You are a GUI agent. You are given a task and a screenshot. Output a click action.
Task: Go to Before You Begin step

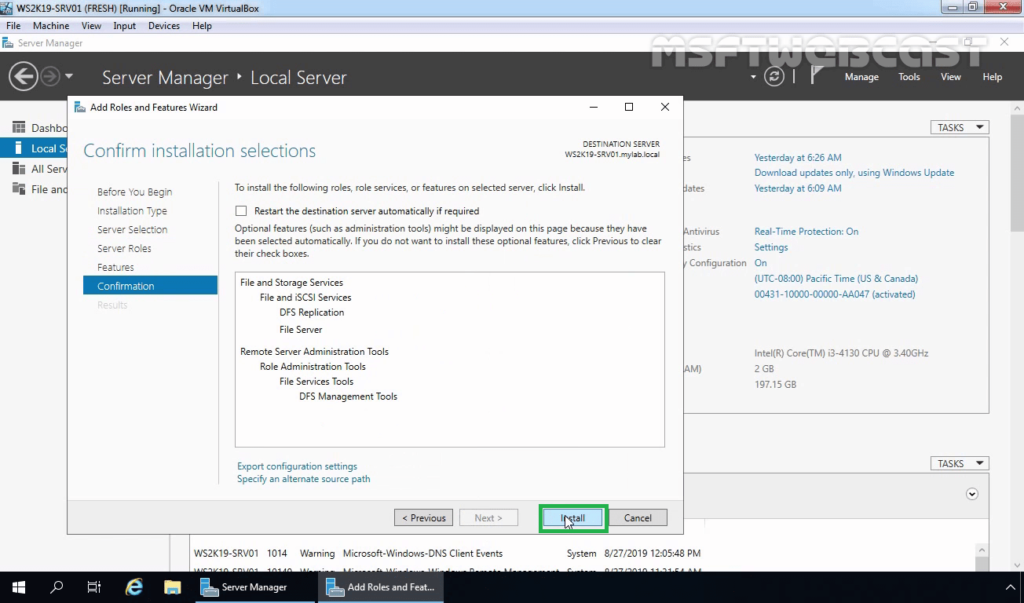(x=135, y=191)
